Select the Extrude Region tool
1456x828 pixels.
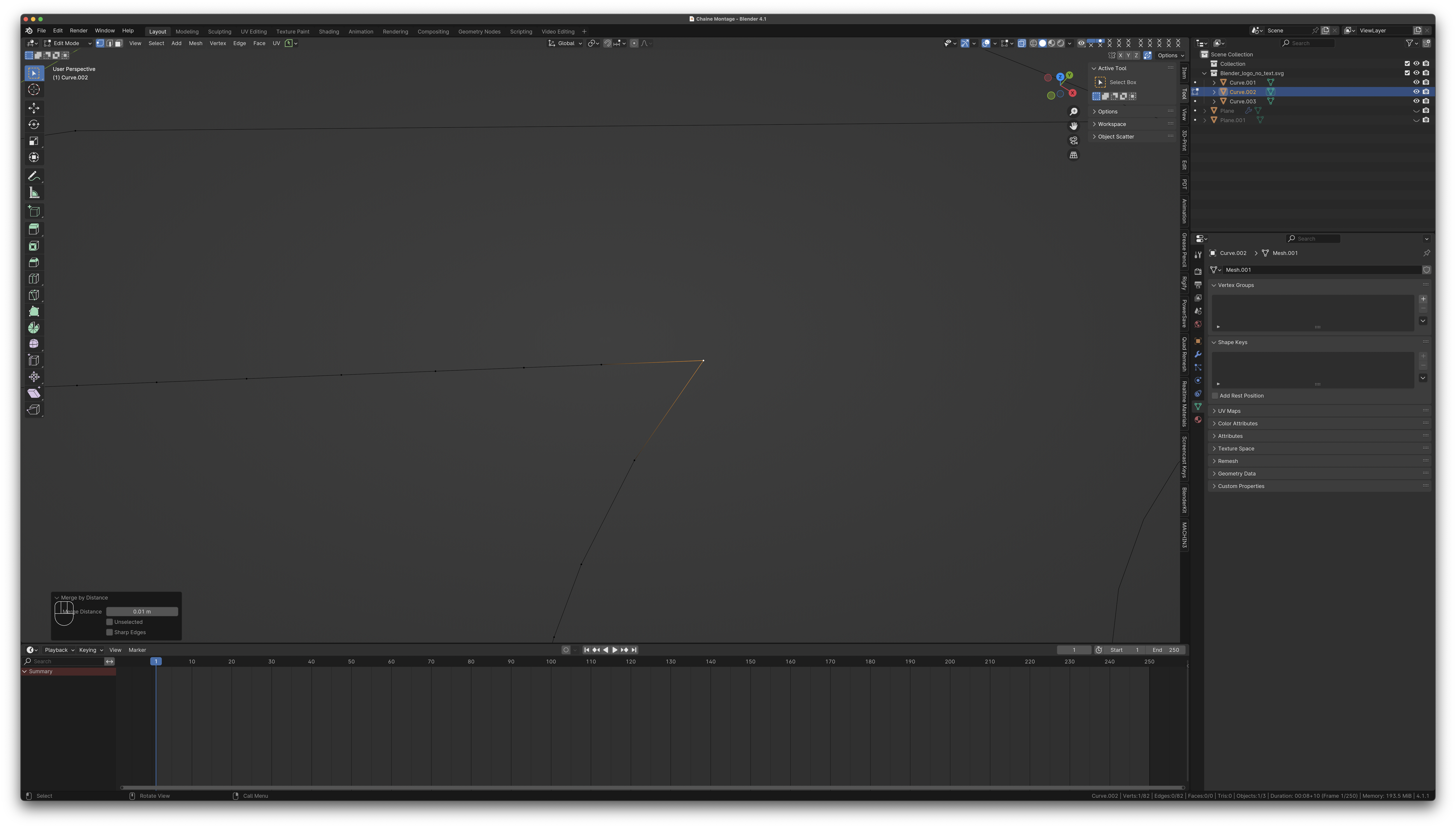click(34, 229)
